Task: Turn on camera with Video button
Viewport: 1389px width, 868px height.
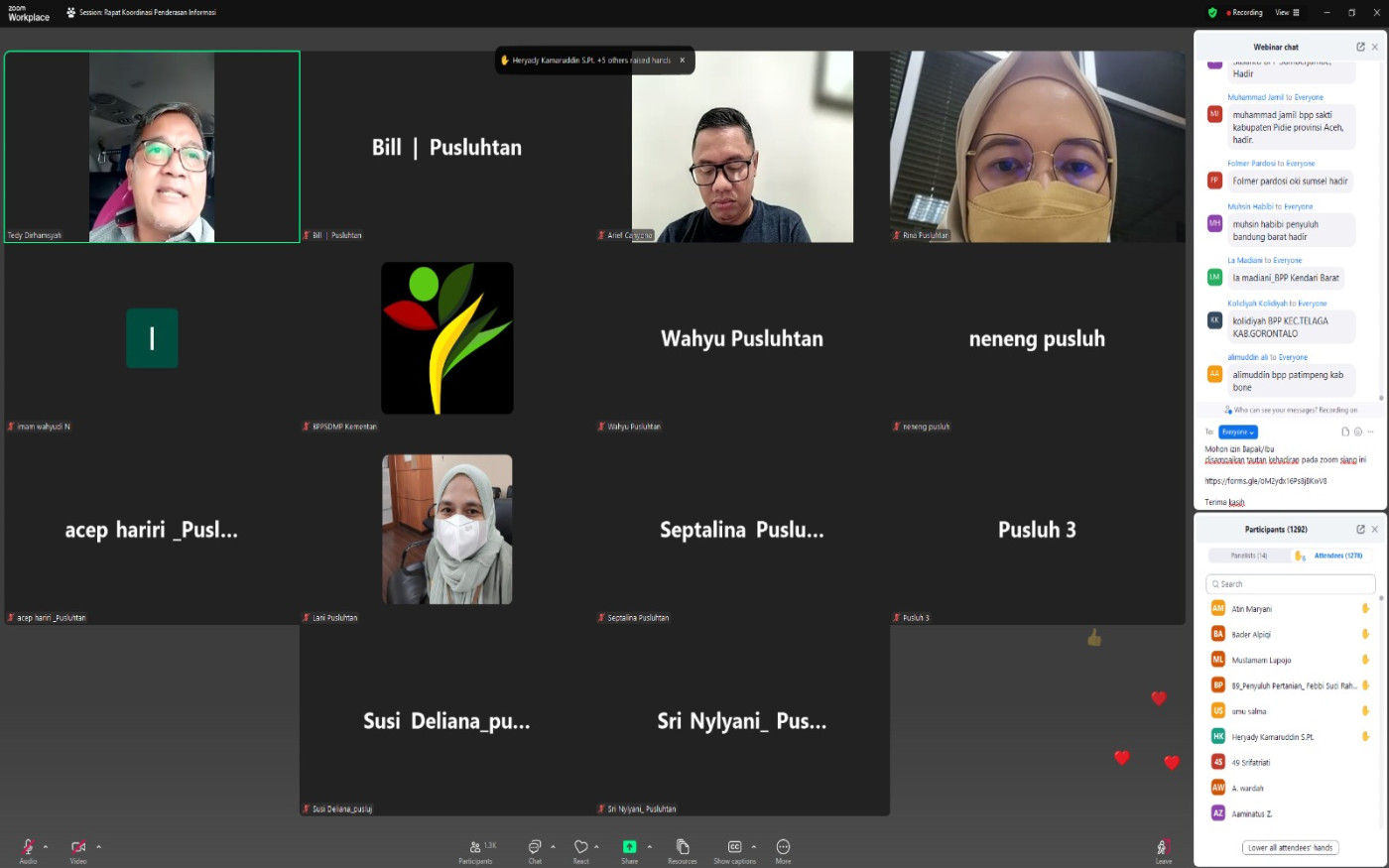Action: [x=78, y=848]
